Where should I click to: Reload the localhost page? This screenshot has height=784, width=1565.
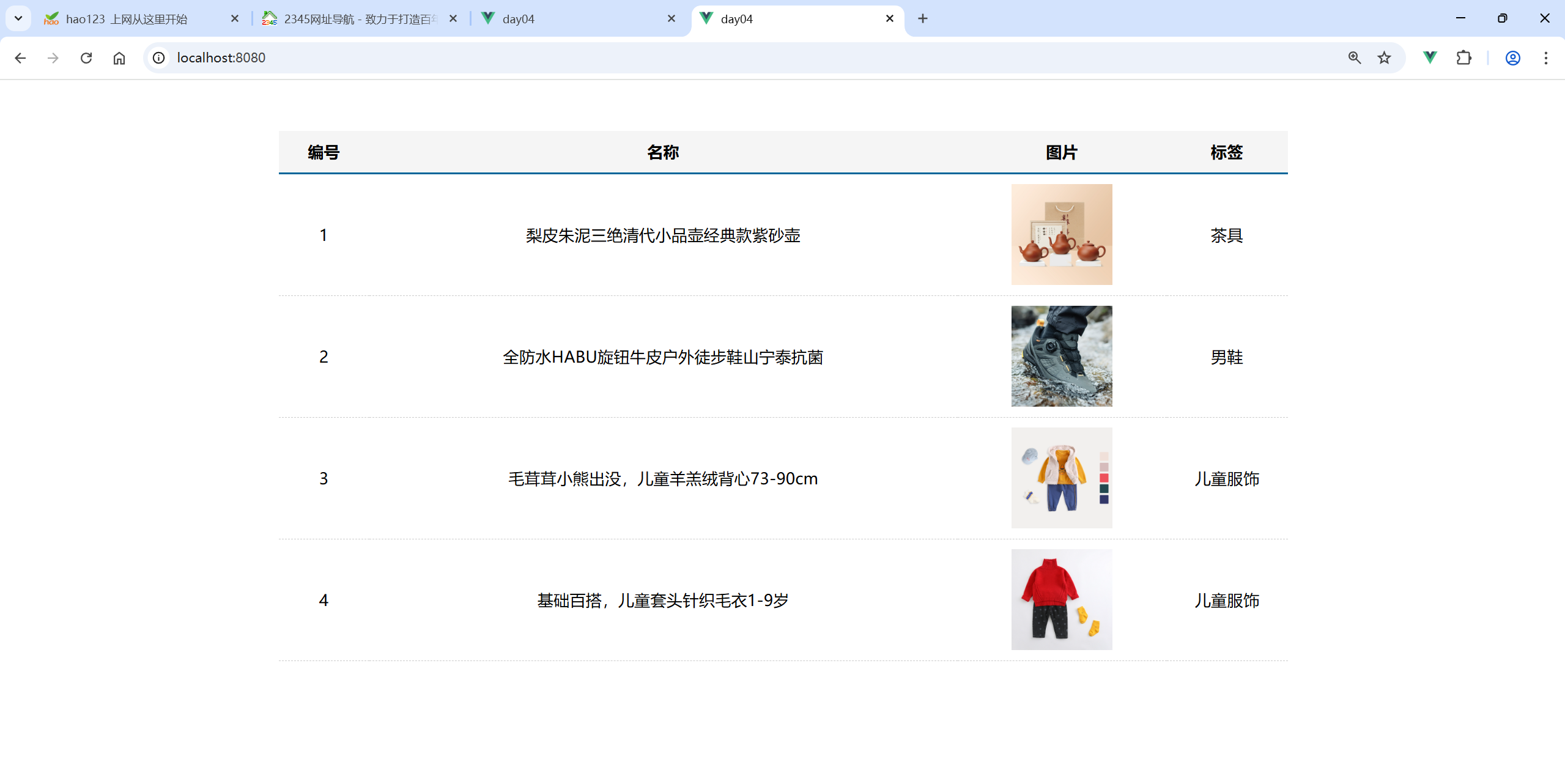click(x=86, y=58)
